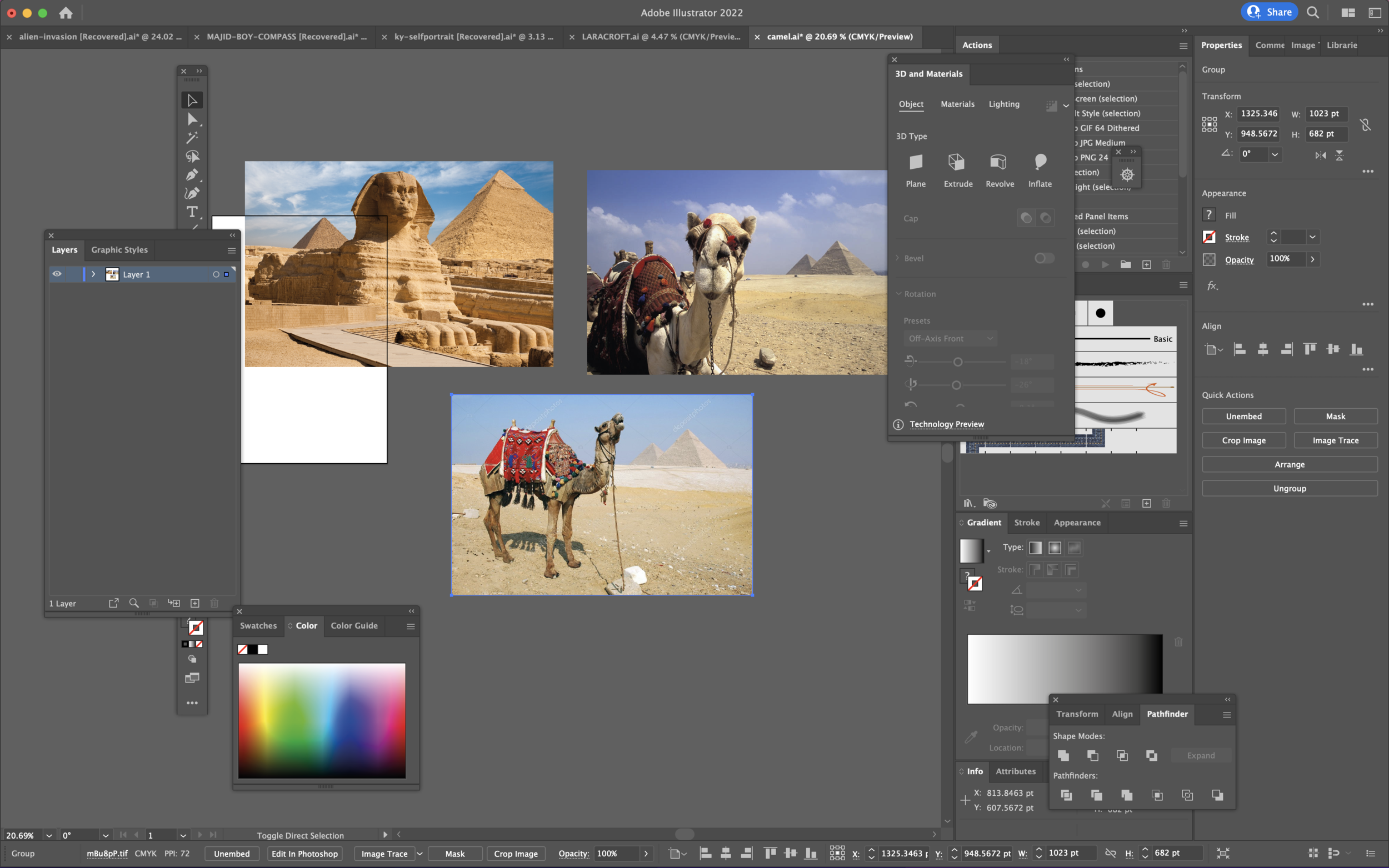Select the Type tool
This screenshot has height=868, width=1389.
click(192, 212)
